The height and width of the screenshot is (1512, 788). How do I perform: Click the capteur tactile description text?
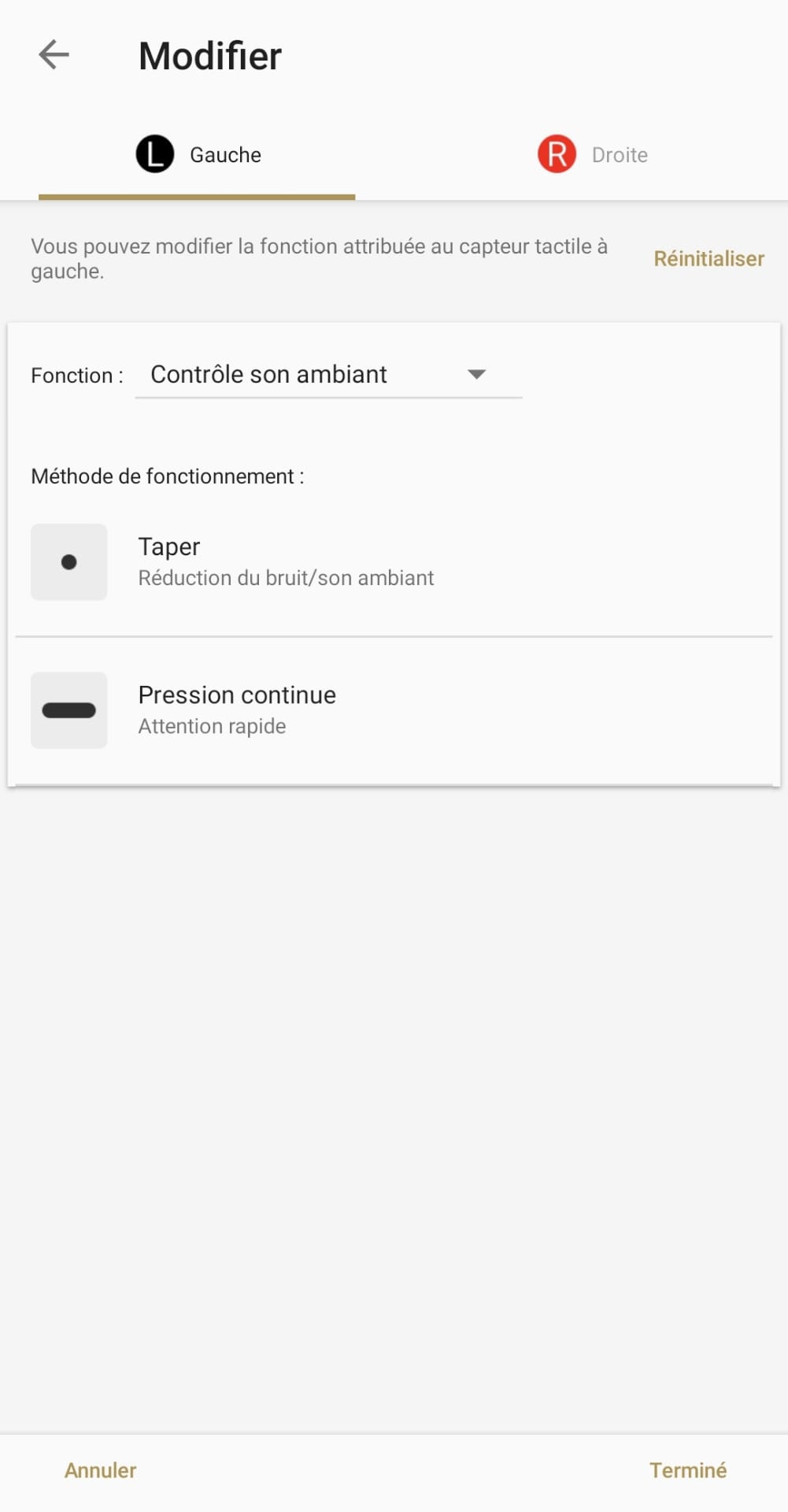coord(319,258)
